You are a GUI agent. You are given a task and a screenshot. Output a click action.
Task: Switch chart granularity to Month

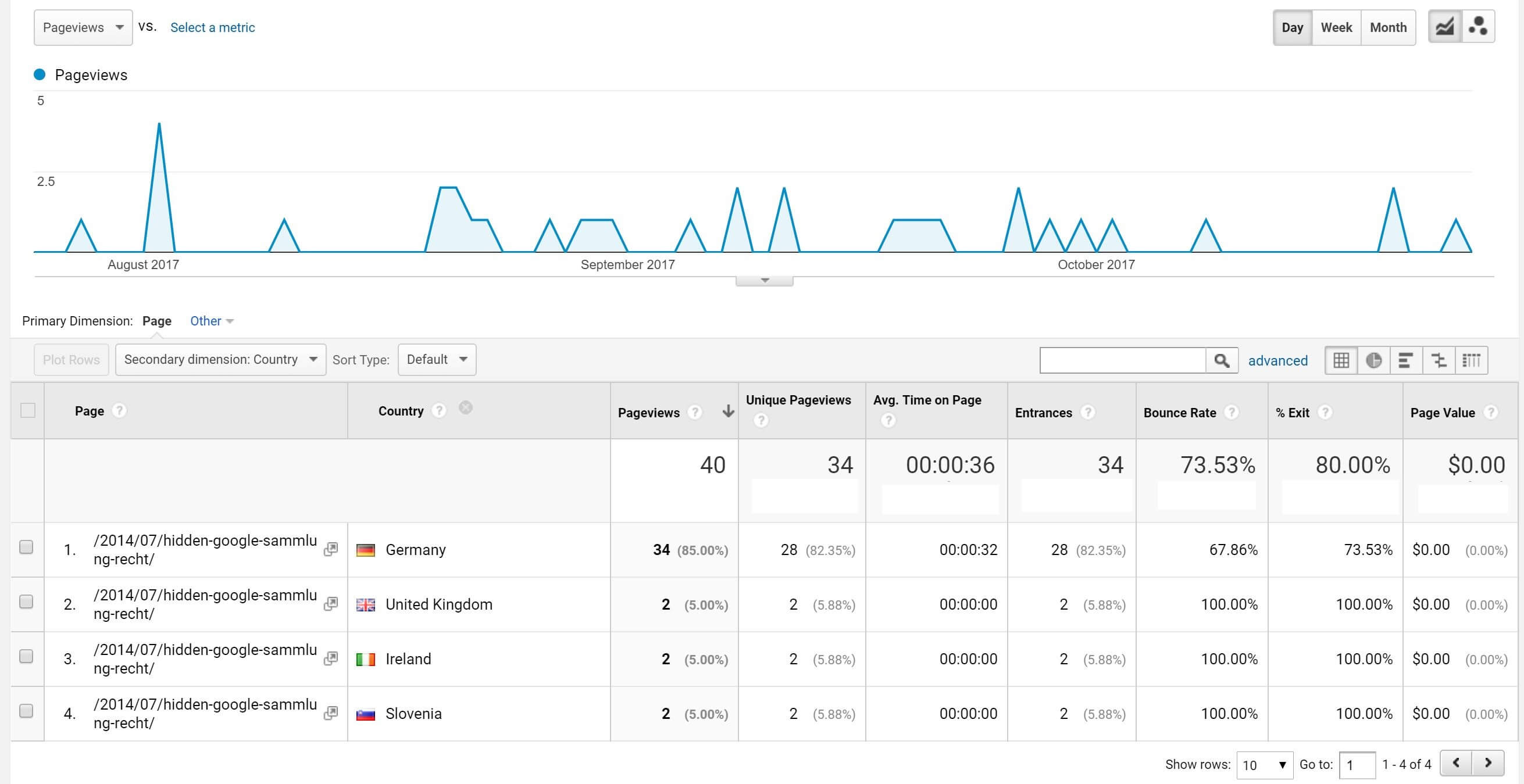(1388, 28)
